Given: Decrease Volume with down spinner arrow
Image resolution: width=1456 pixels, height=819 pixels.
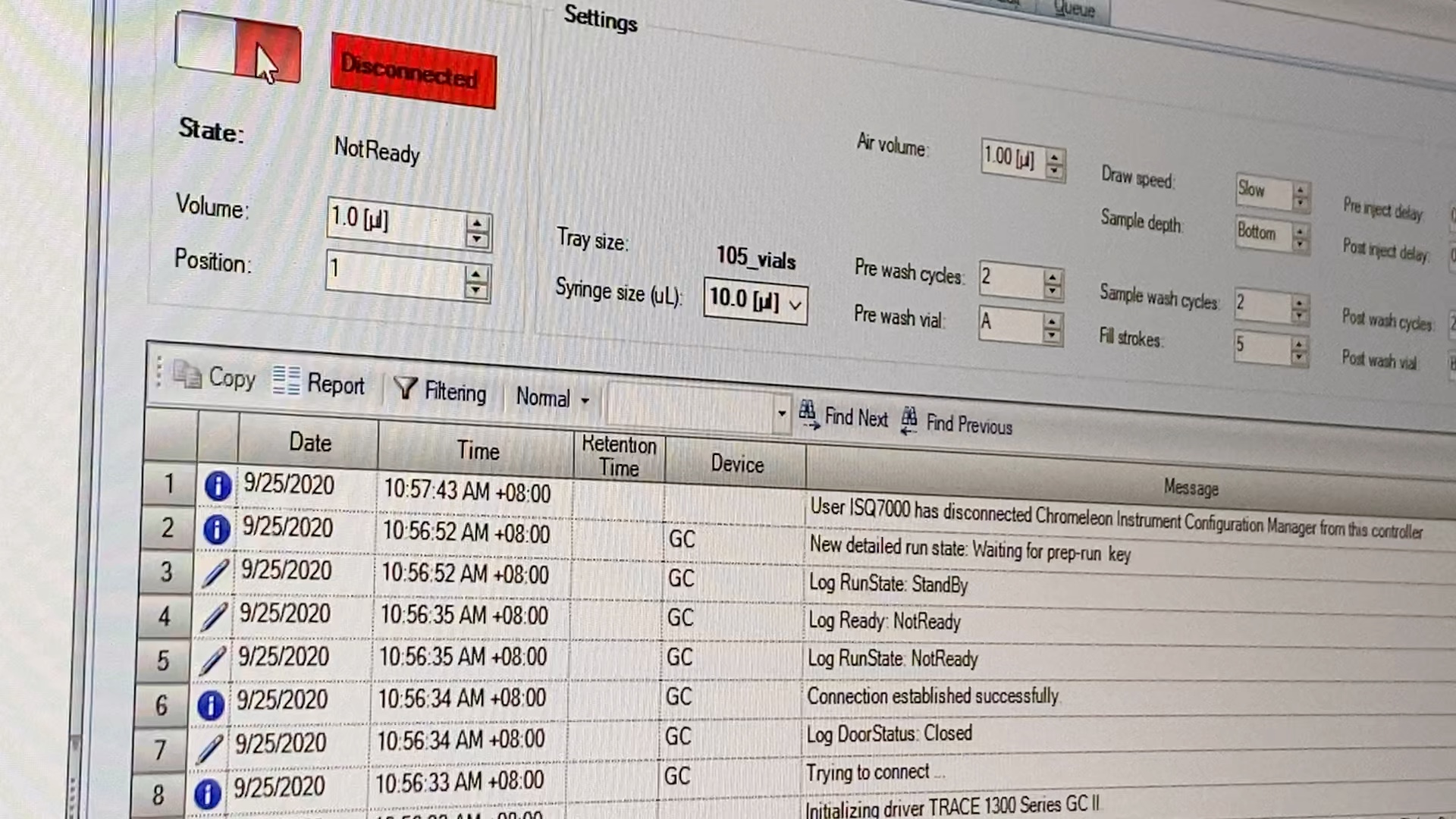Looking at the screenshot, I should coord(477,241).
